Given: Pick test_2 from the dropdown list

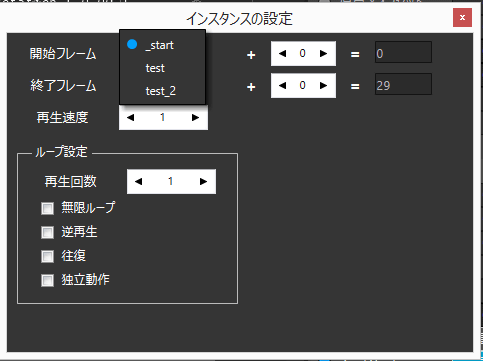Looking at the screenshot, I should click(162, 91).
